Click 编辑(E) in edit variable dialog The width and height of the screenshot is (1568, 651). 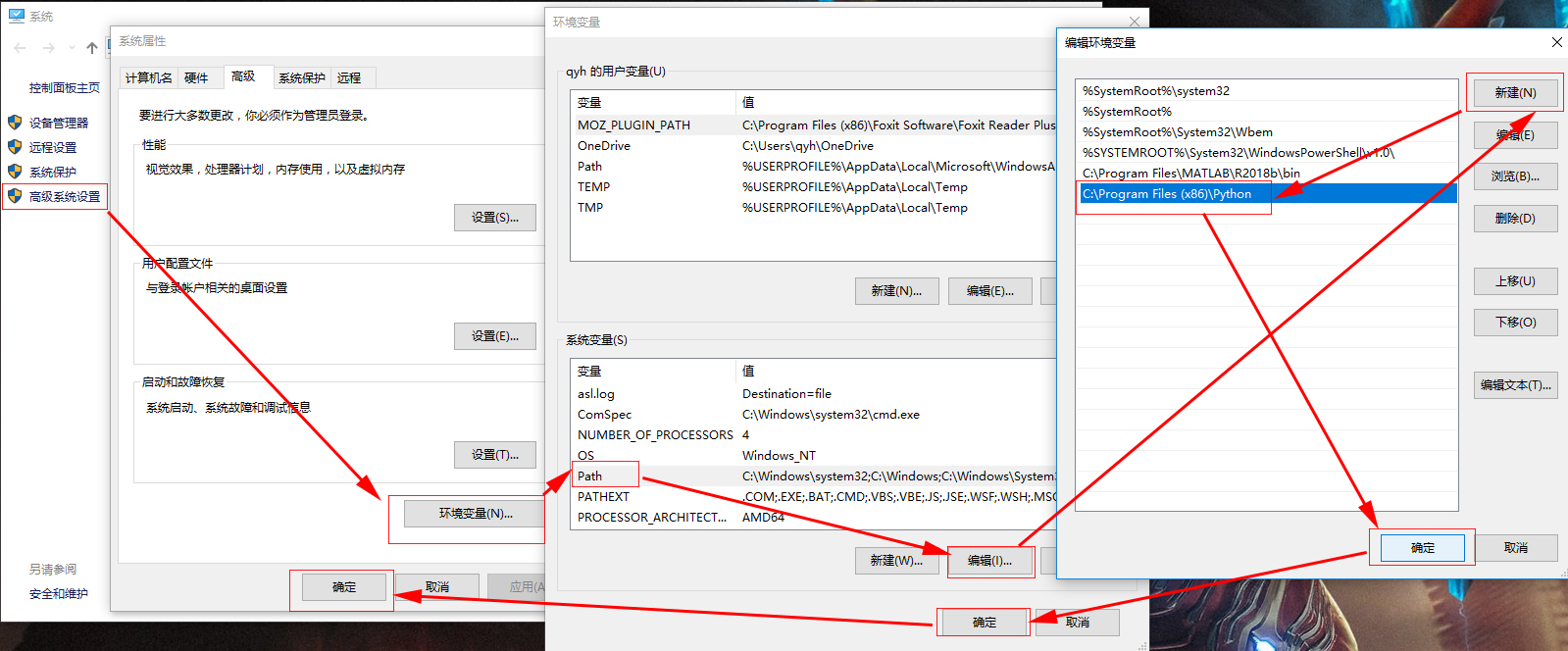coord(1515,134)
